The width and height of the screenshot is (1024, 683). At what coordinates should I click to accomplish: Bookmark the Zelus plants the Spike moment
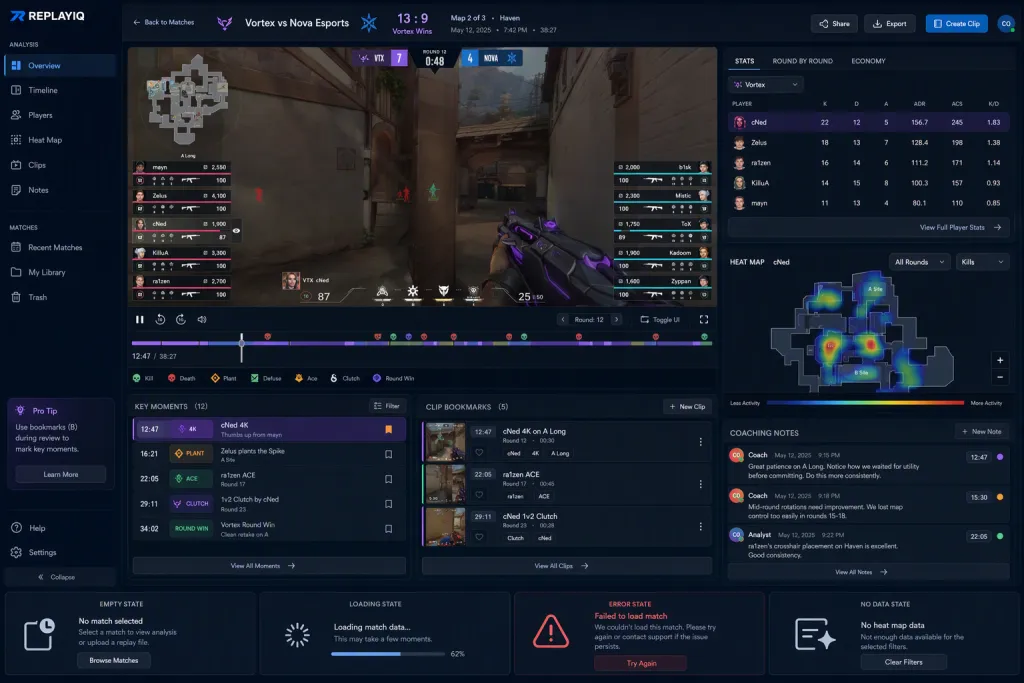click(x=389, y=454)
